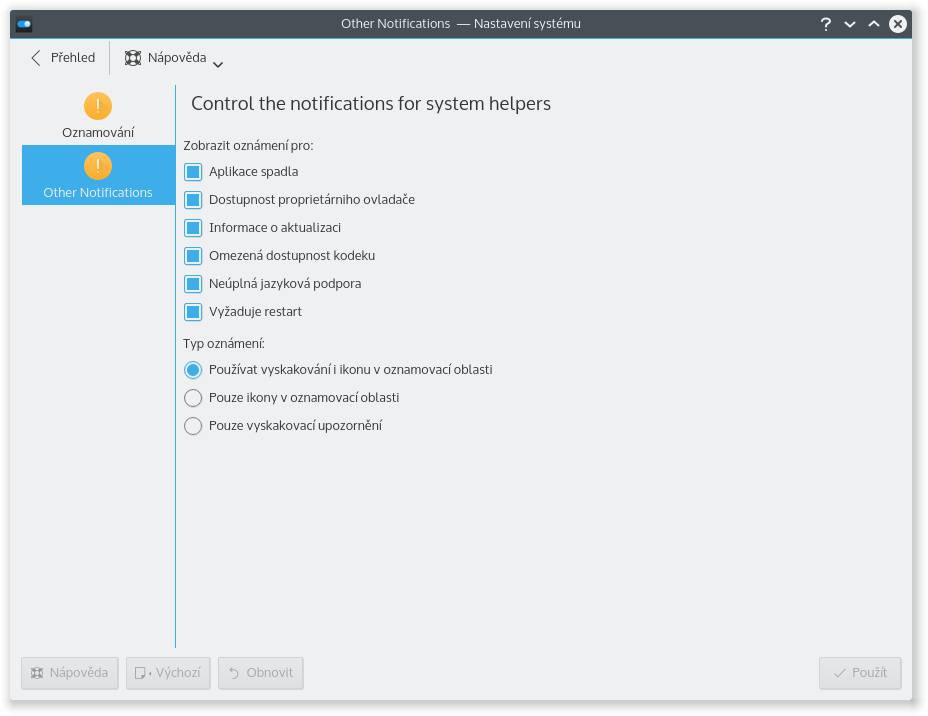Select the Other Notifications sidebar icon
This screenshot has width=928, height=716.
pyautogui.click(x=98, y=165)
